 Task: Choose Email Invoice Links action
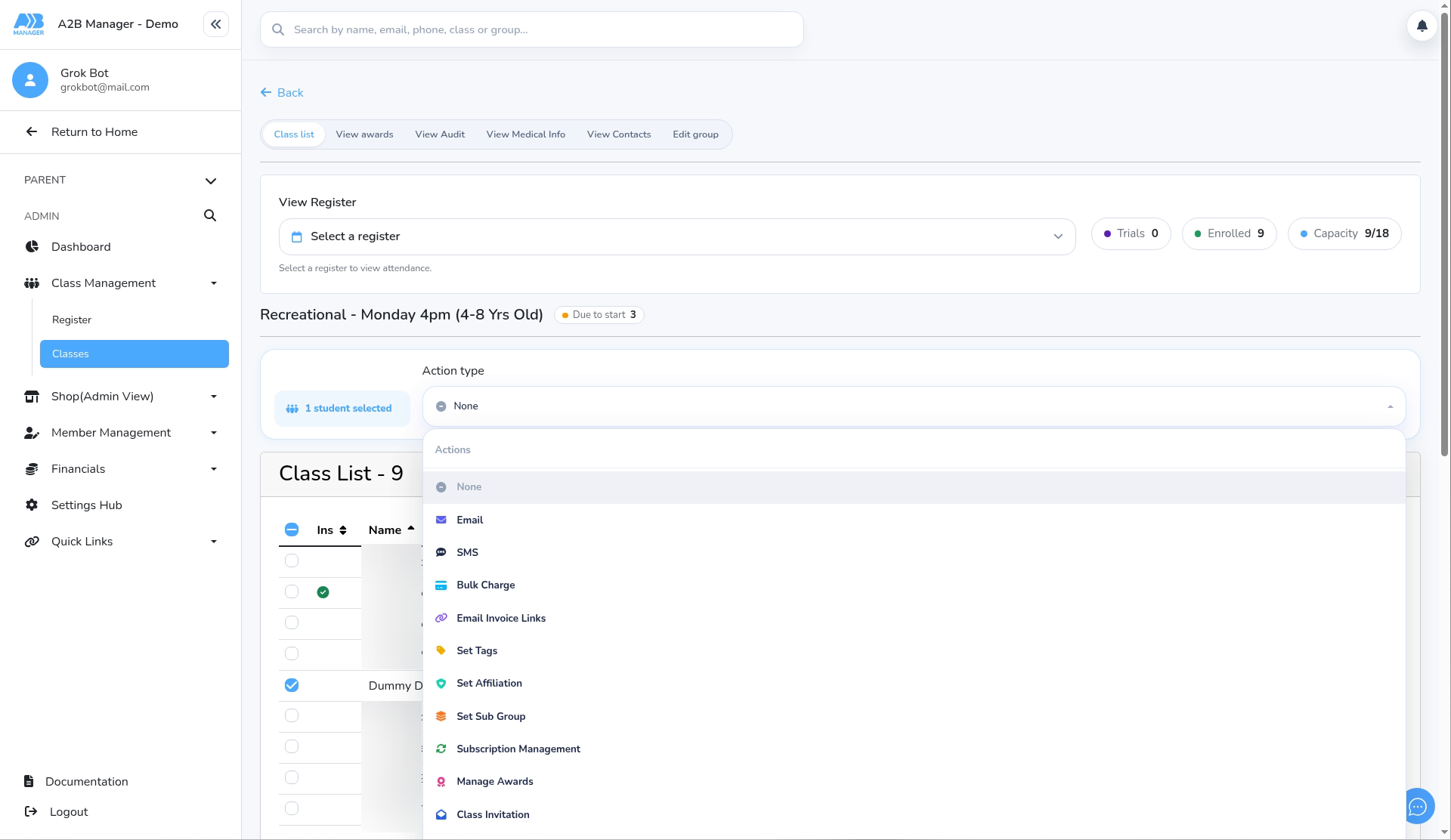coord(914,618)
